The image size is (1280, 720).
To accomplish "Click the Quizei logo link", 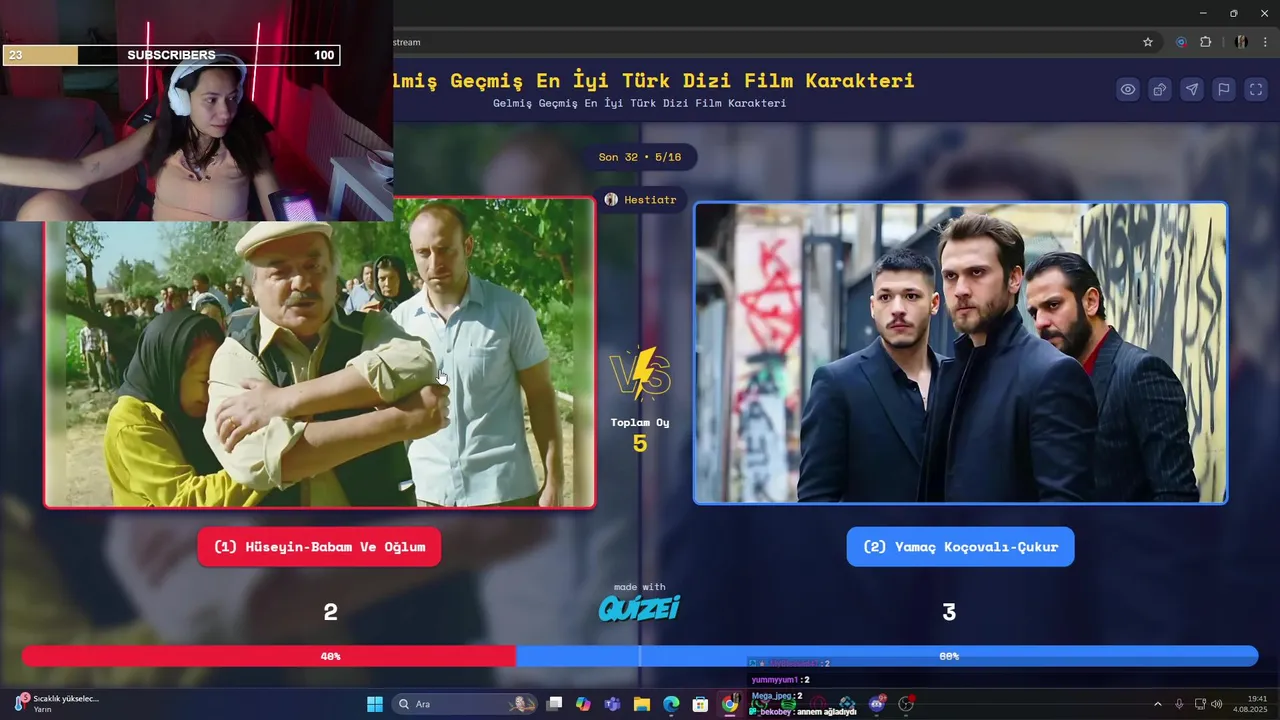I will pyautogui.click(x=640, y=607).
